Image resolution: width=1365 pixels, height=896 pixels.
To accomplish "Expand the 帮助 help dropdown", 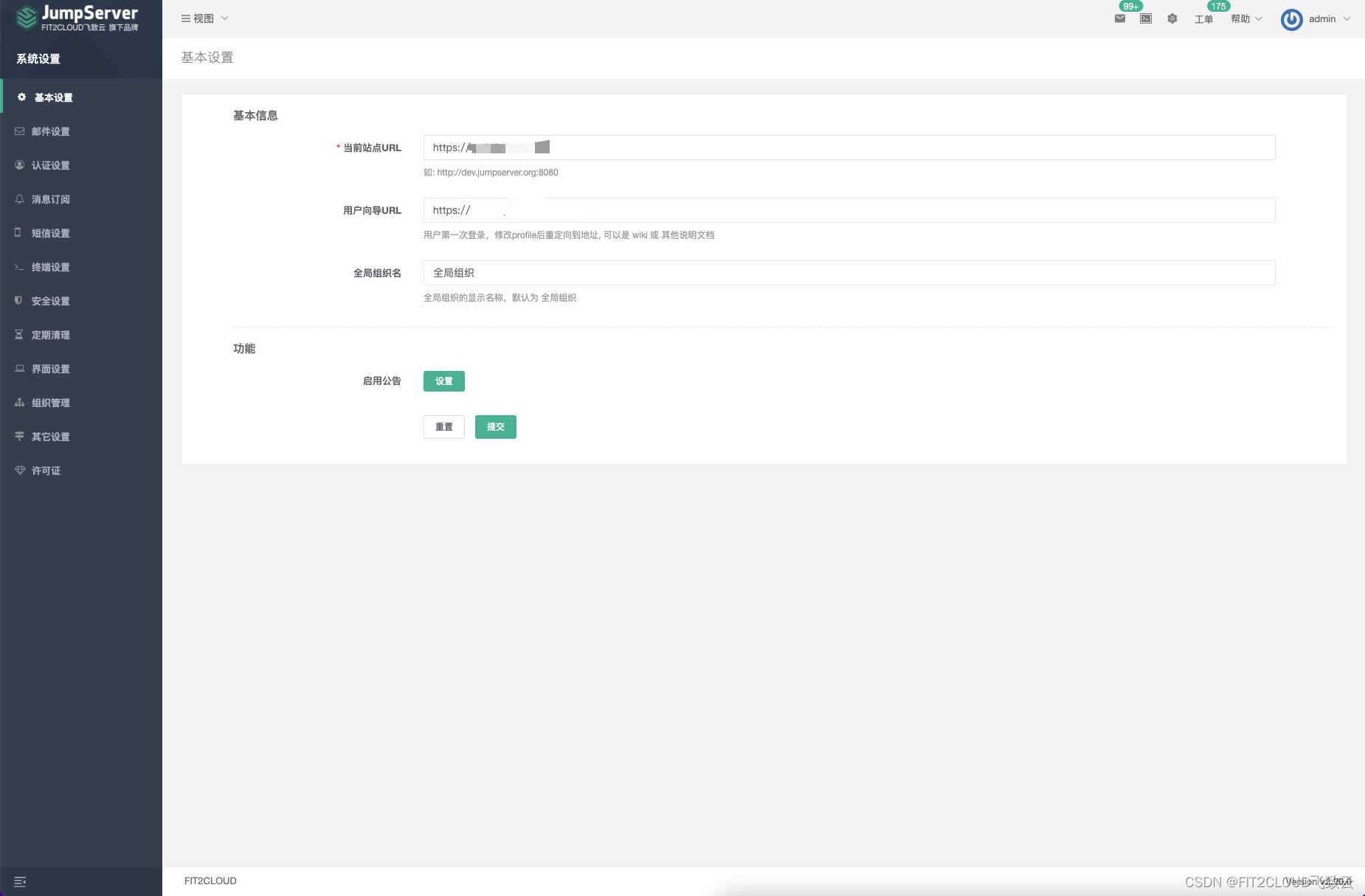I will (1246, 19).
